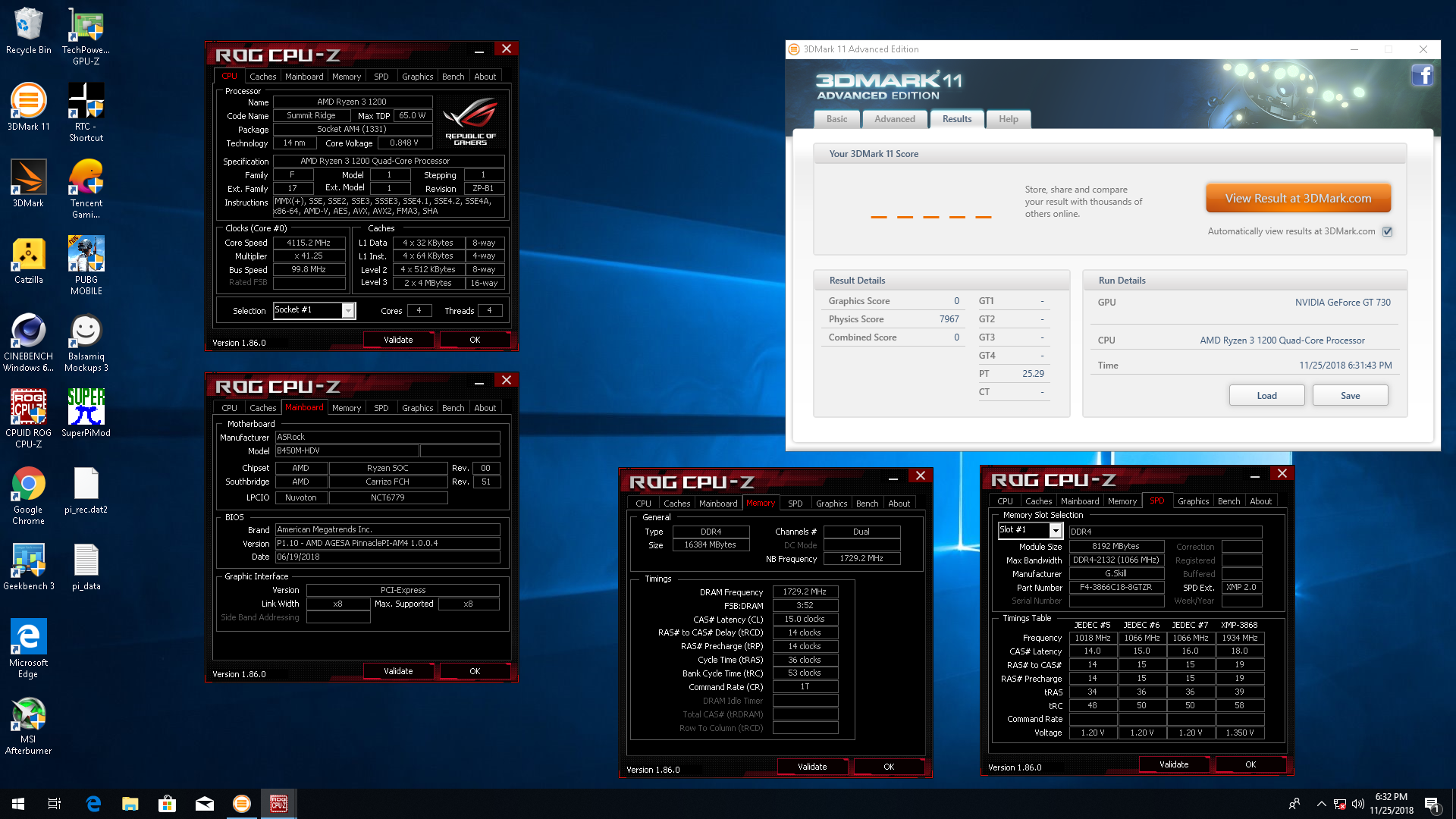Screen dimensions: 1456x819
Task: Click Validate in the Memory window
Action: click(812, 767)
